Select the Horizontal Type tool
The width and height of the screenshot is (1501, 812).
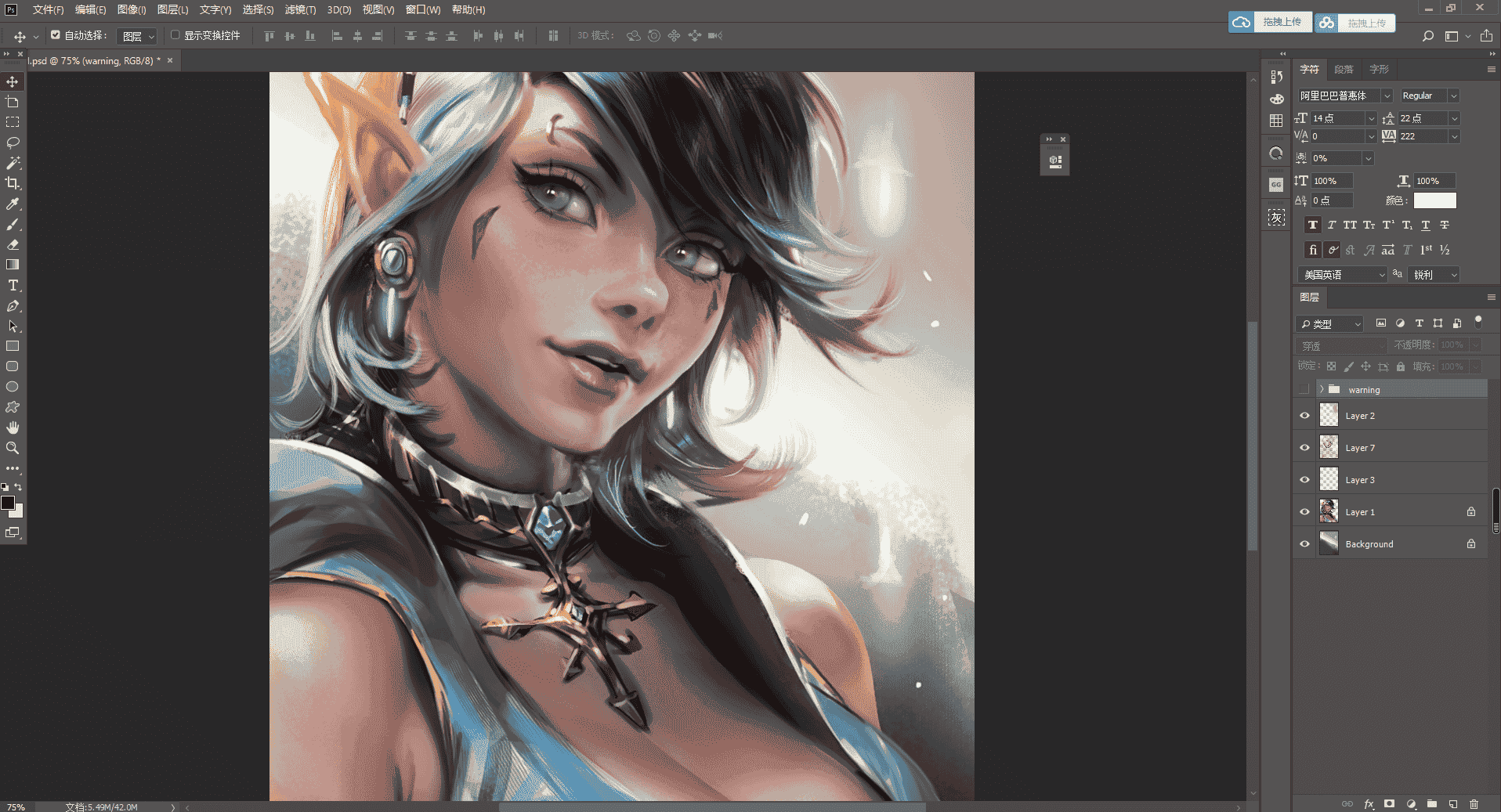point(13,285)
